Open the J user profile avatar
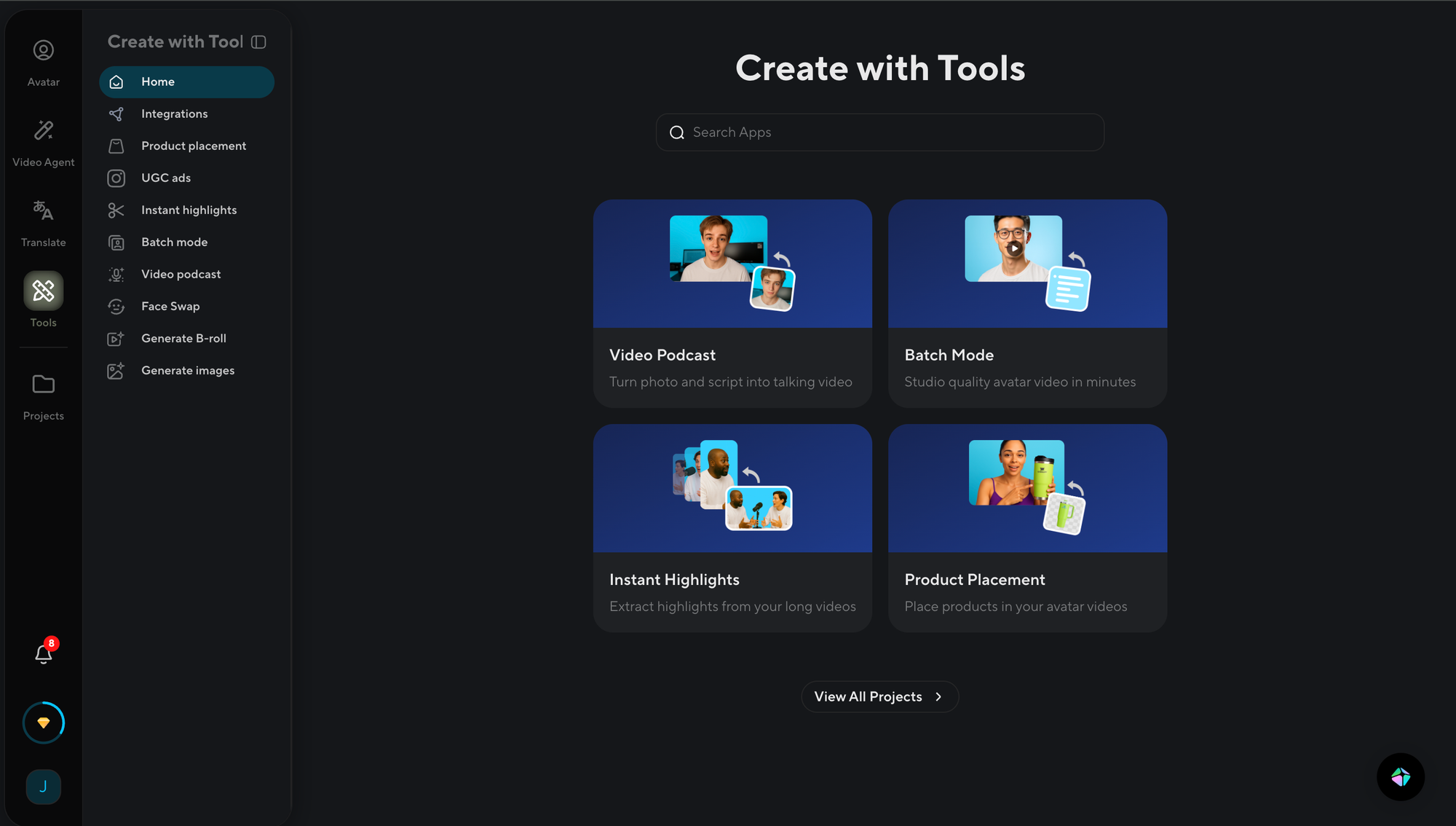 click(44, 787)
